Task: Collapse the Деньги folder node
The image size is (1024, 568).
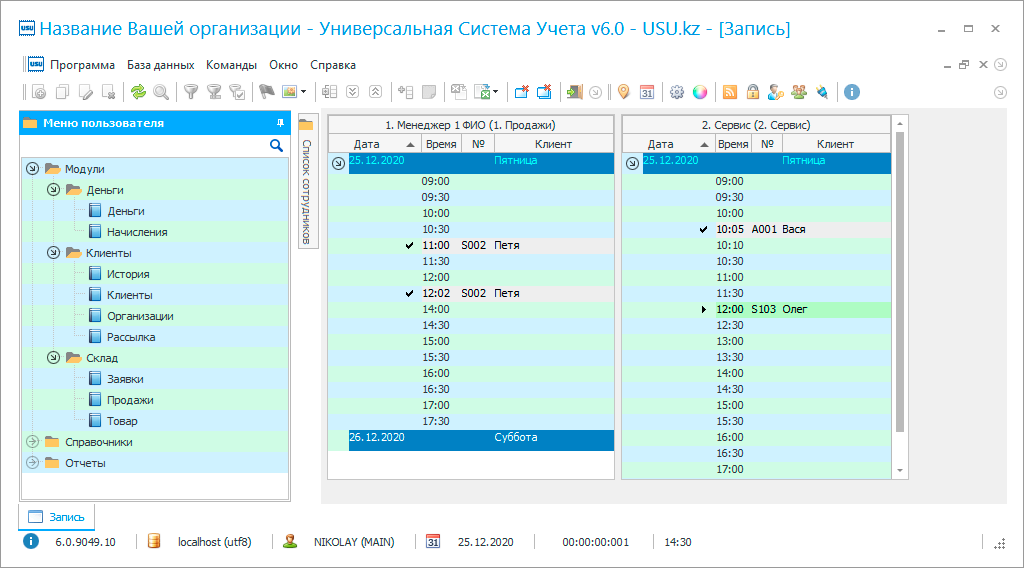Action: pos(54,189)
